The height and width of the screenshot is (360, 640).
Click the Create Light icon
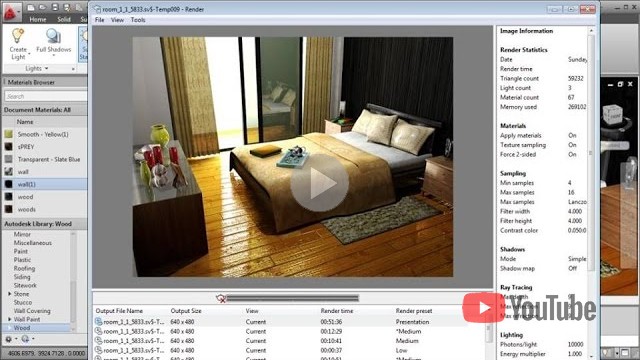[x=18, y=36]
